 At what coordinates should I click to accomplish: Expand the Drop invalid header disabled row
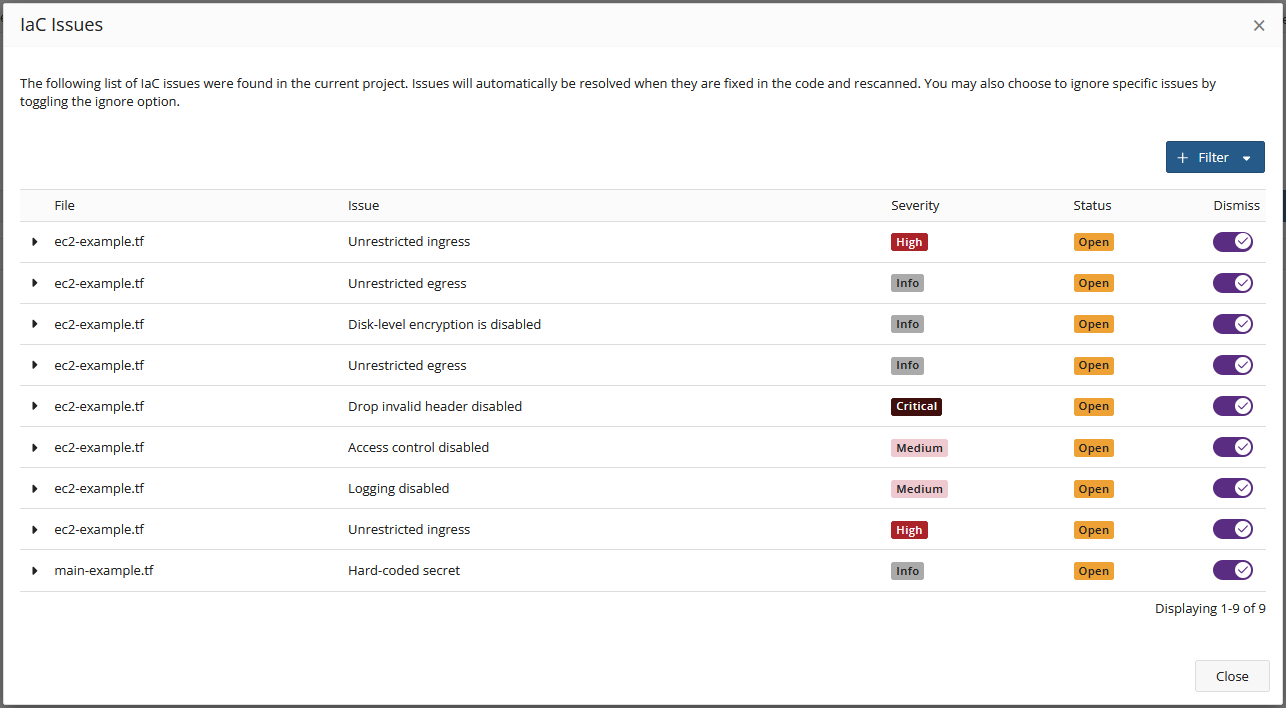(35, 406)
